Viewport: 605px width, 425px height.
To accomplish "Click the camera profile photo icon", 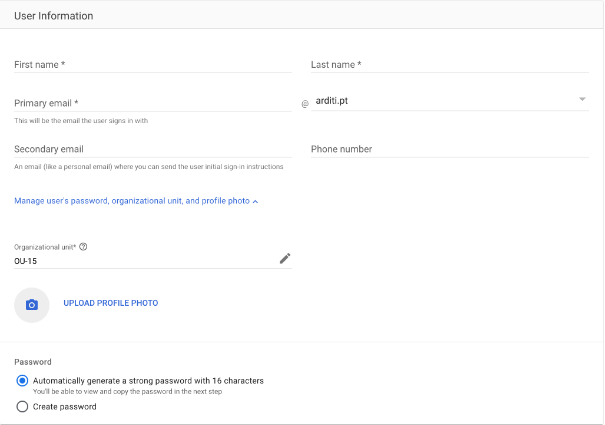I will [x=31, y=304].
